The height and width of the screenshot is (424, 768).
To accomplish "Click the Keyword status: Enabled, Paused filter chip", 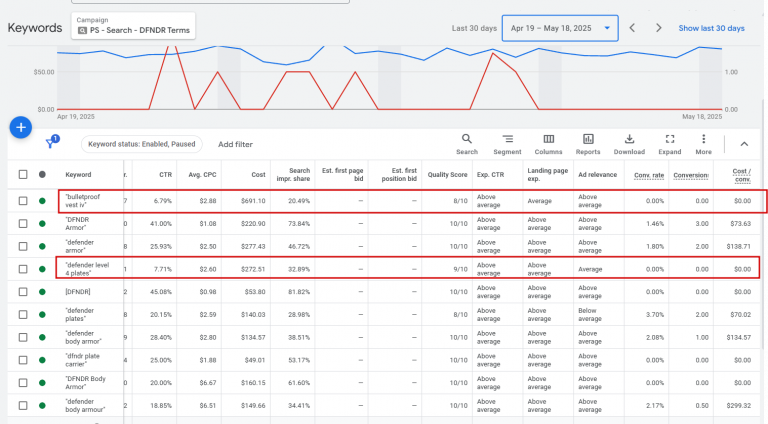I will (x=142, y=144).
